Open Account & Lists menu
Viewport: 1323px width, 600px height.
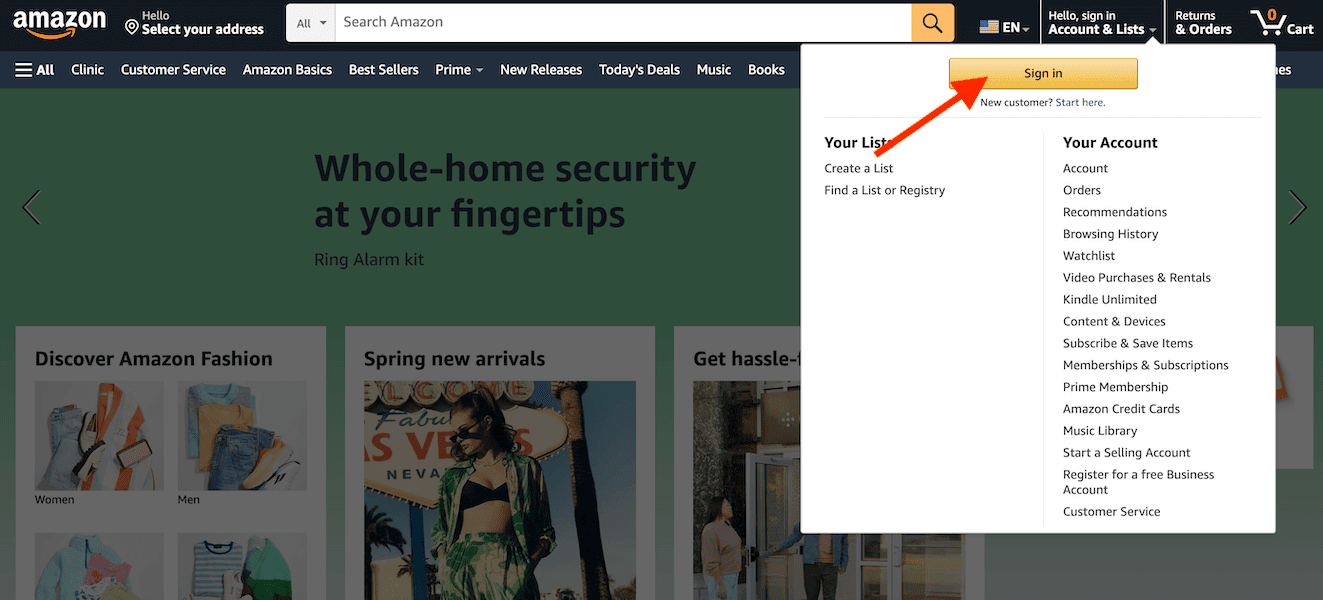coord(1102,23)
